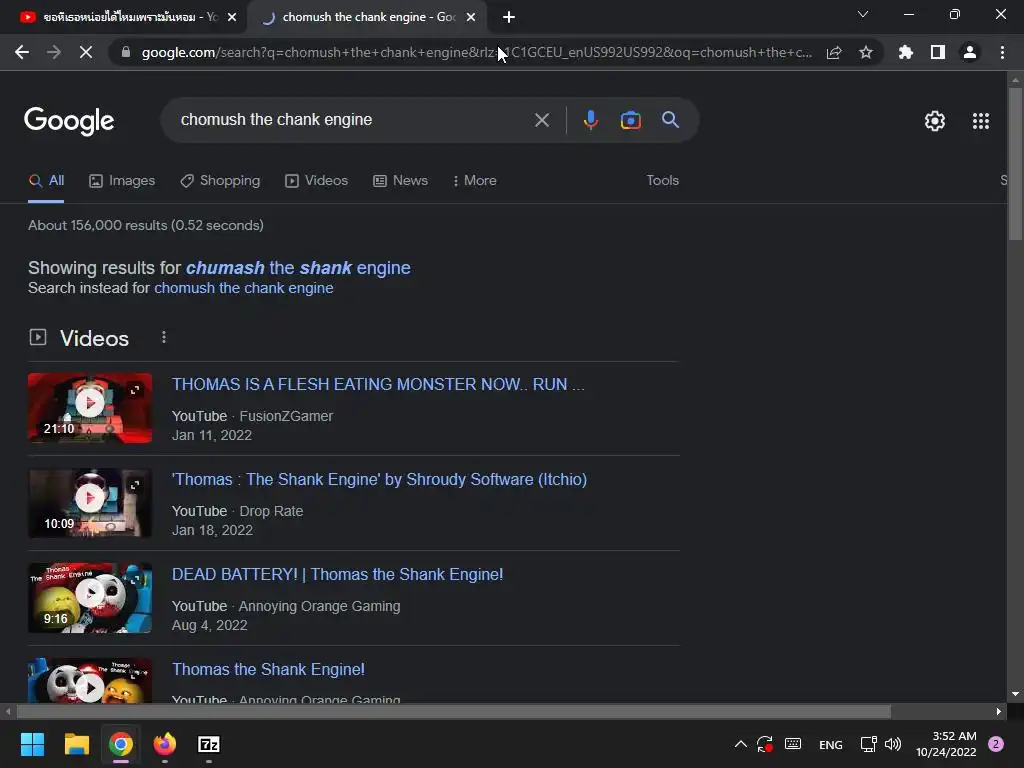Switch to the Shopping tab

pyautogui.click(x=220, y=181)
